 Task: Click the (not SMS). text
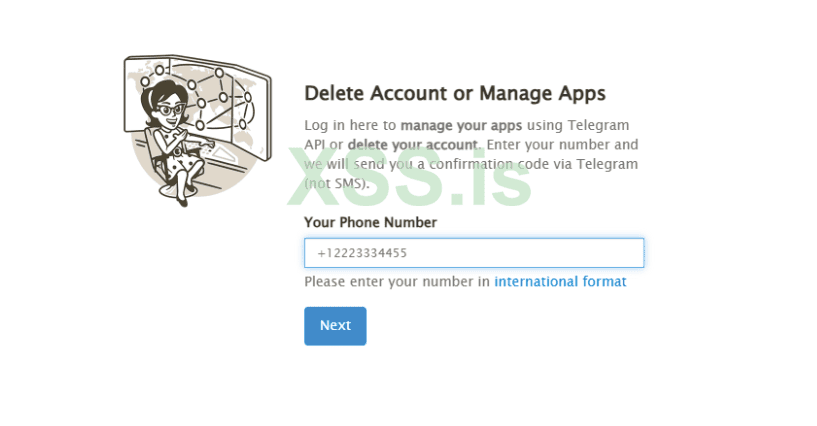(x=337, y=183)
